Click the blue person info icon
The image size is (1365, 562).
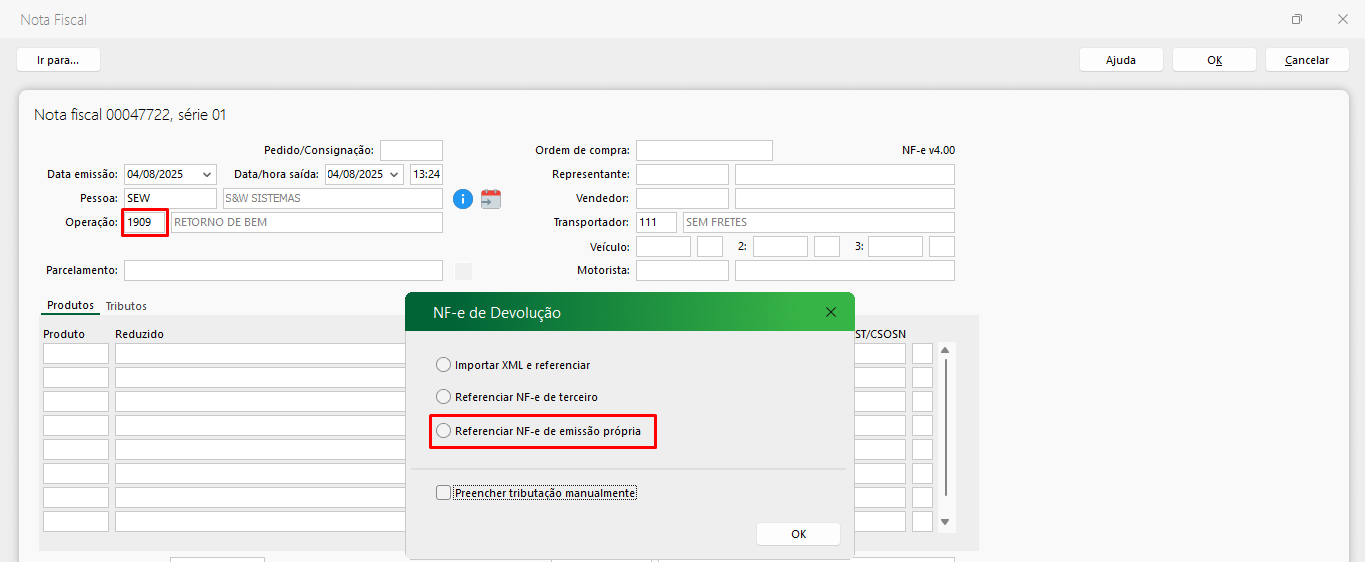tap(462, 199)
